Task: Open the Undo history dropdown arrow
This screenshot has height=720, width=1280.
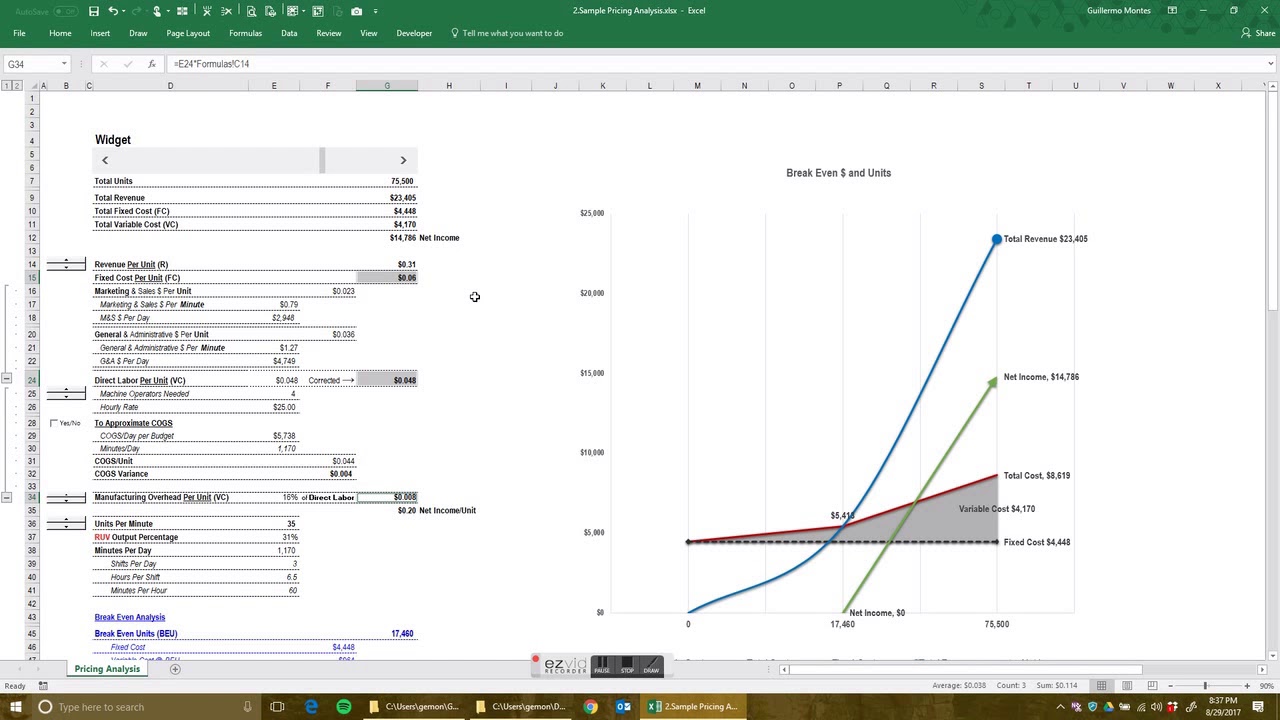Action: coord(124,11)
